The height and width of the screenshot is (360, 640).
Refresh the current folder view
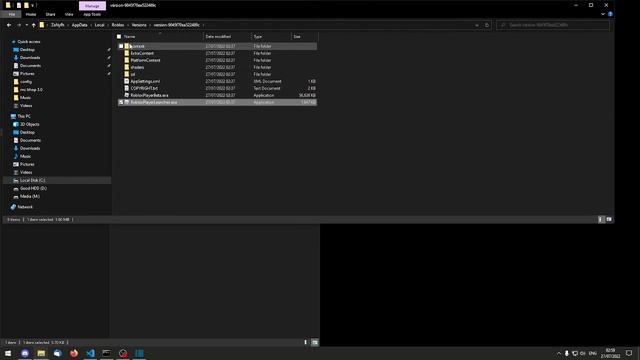pyautogui.click(x=487, y=25)
